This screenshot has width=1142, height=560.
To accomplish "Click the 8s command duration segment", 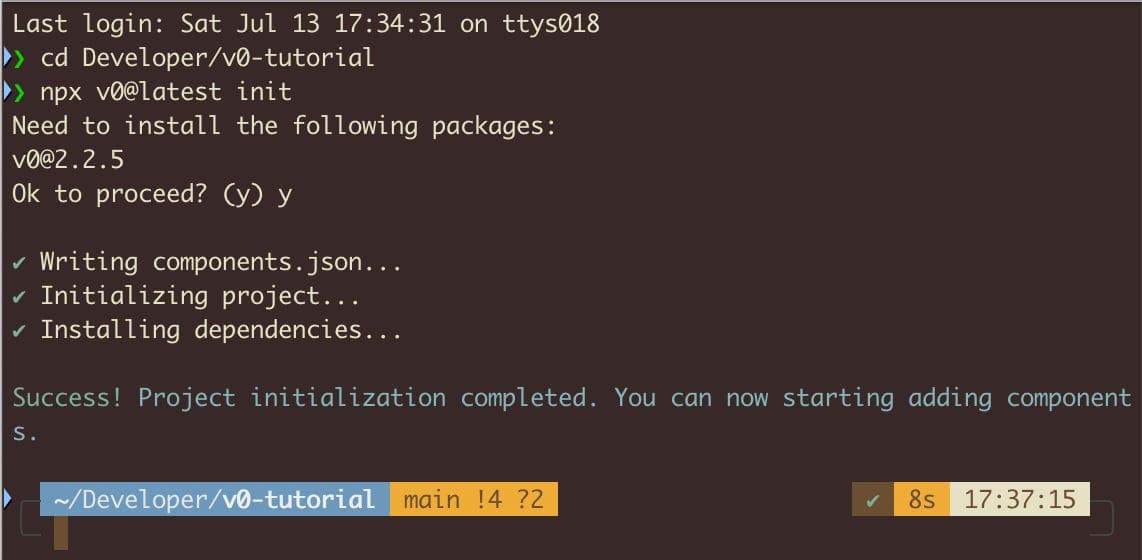I will point(921,499).
